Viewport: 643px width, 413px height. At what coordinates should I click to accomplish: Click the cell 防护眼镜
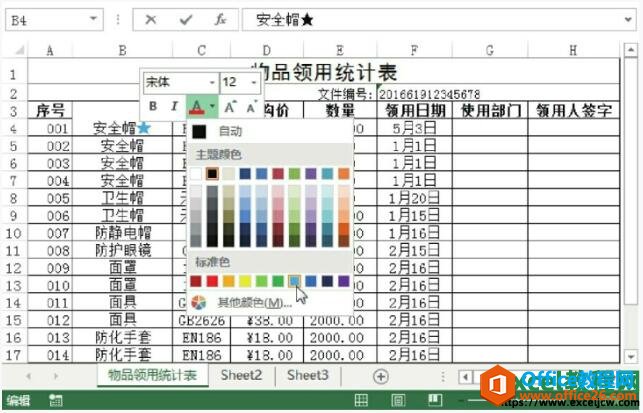pyautogui.click(x=123, y=250)
